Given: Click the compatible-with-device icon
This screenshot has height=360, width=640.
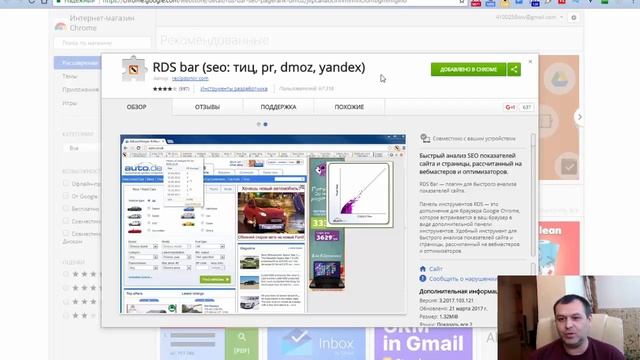Looking at the screenshot, I should (x=425, y=138).
